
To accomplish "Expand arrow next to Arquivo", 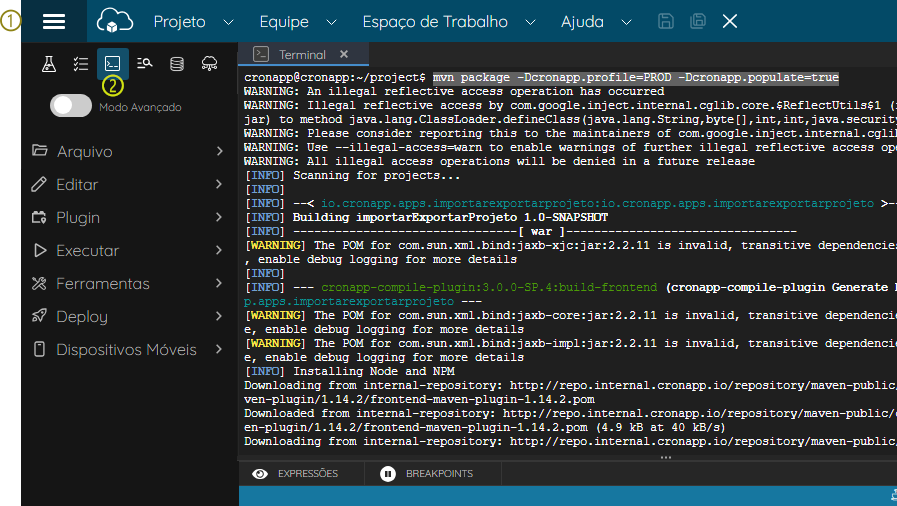I will [220, 151].
